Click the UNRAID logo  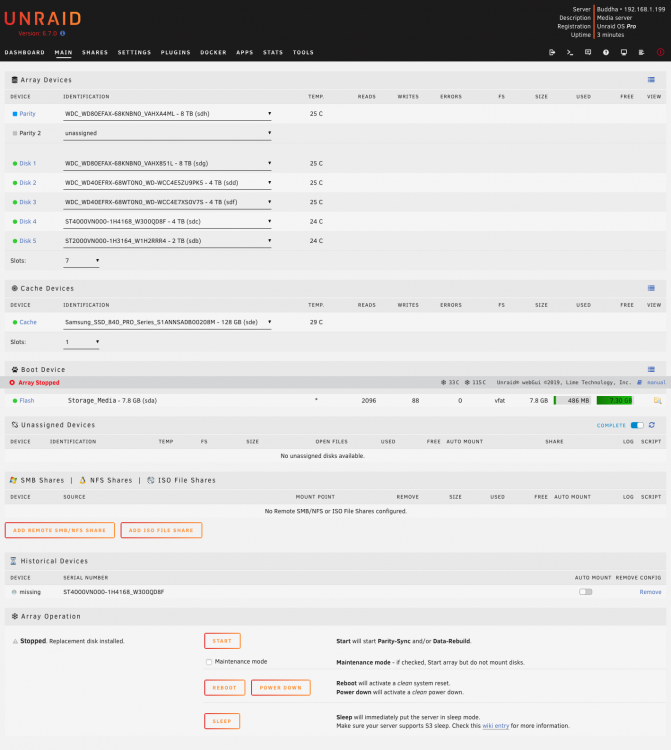pos(43,19)
